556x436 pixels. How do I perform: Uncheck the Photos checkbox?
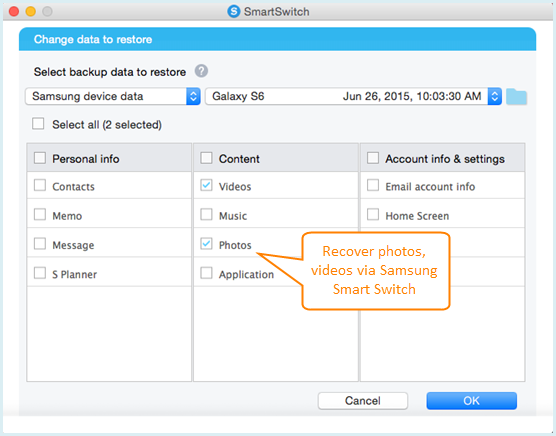tap(206, 244)
